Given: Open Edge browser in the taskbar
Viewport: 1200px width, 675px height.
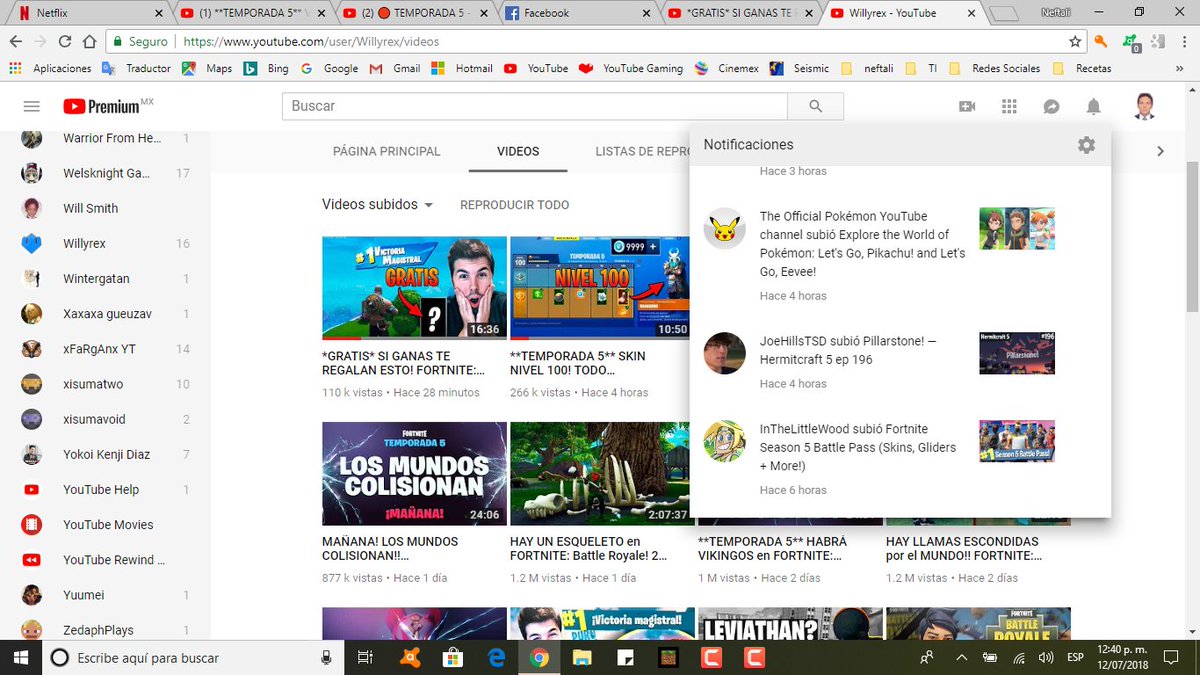Looking at the screenshot, I should pyautogui.click(x=496, y=657).
